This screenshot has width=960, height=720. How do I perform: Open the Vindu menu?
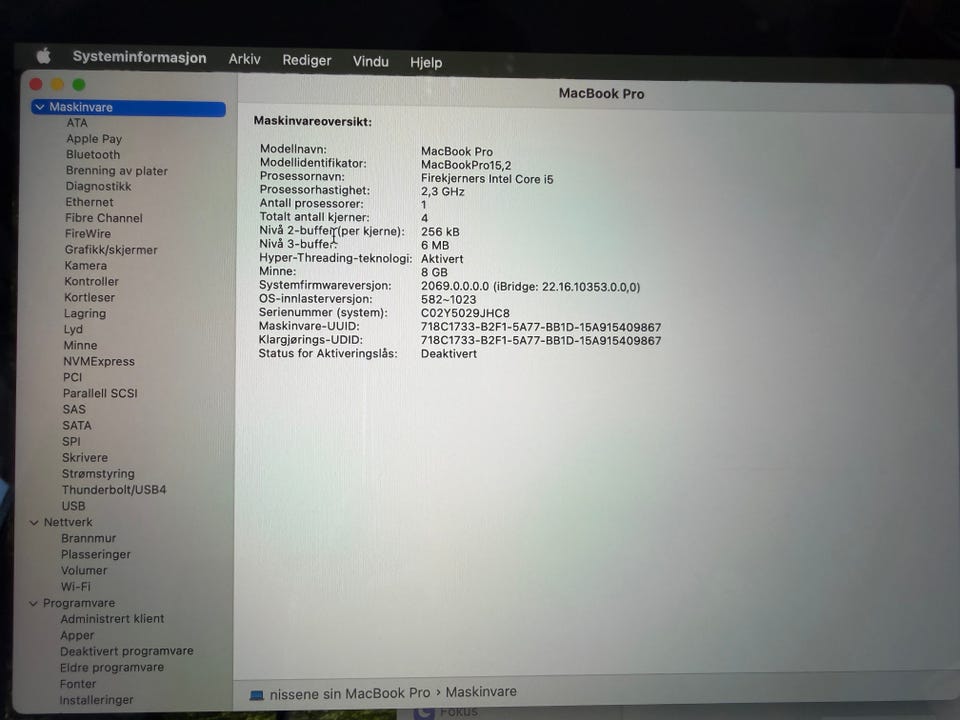tap(370, 62)
